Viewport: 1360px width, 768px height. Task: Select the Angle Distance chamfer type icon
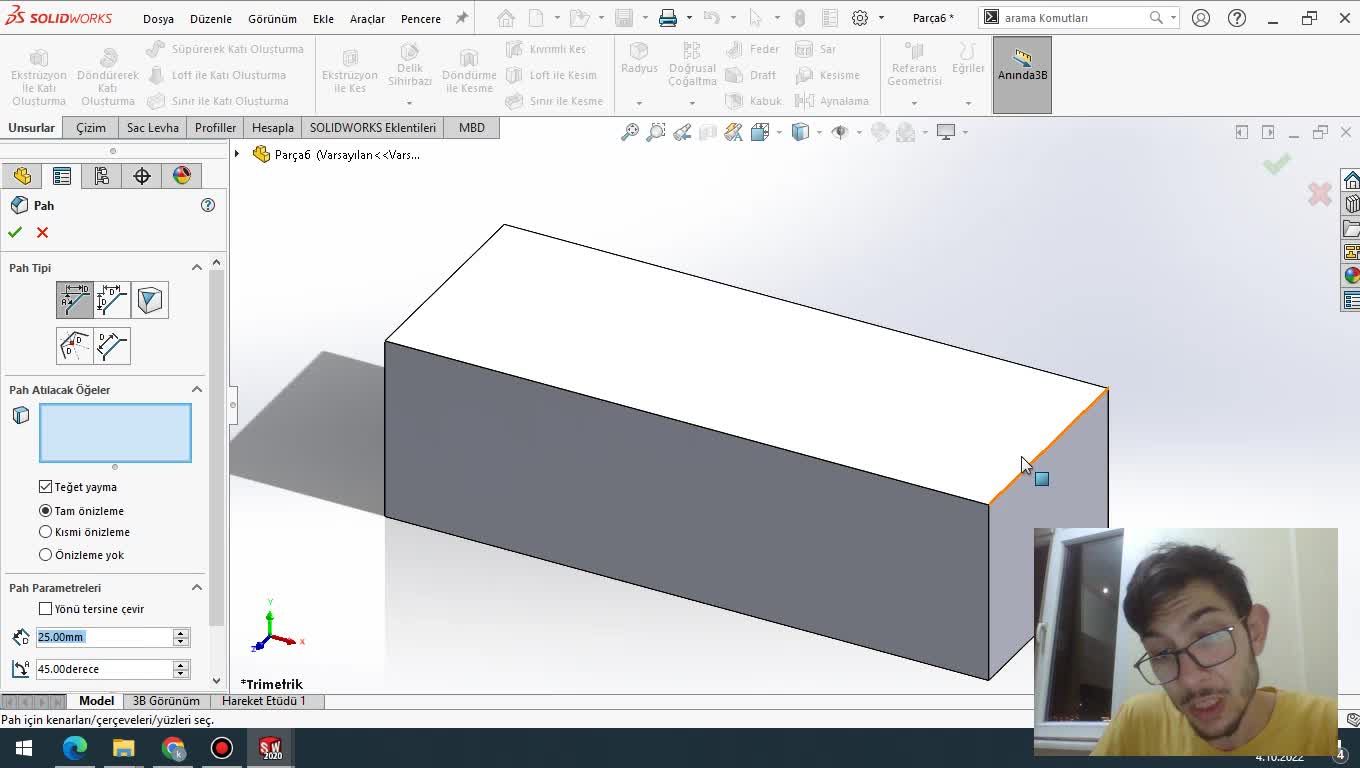[74, 300]
